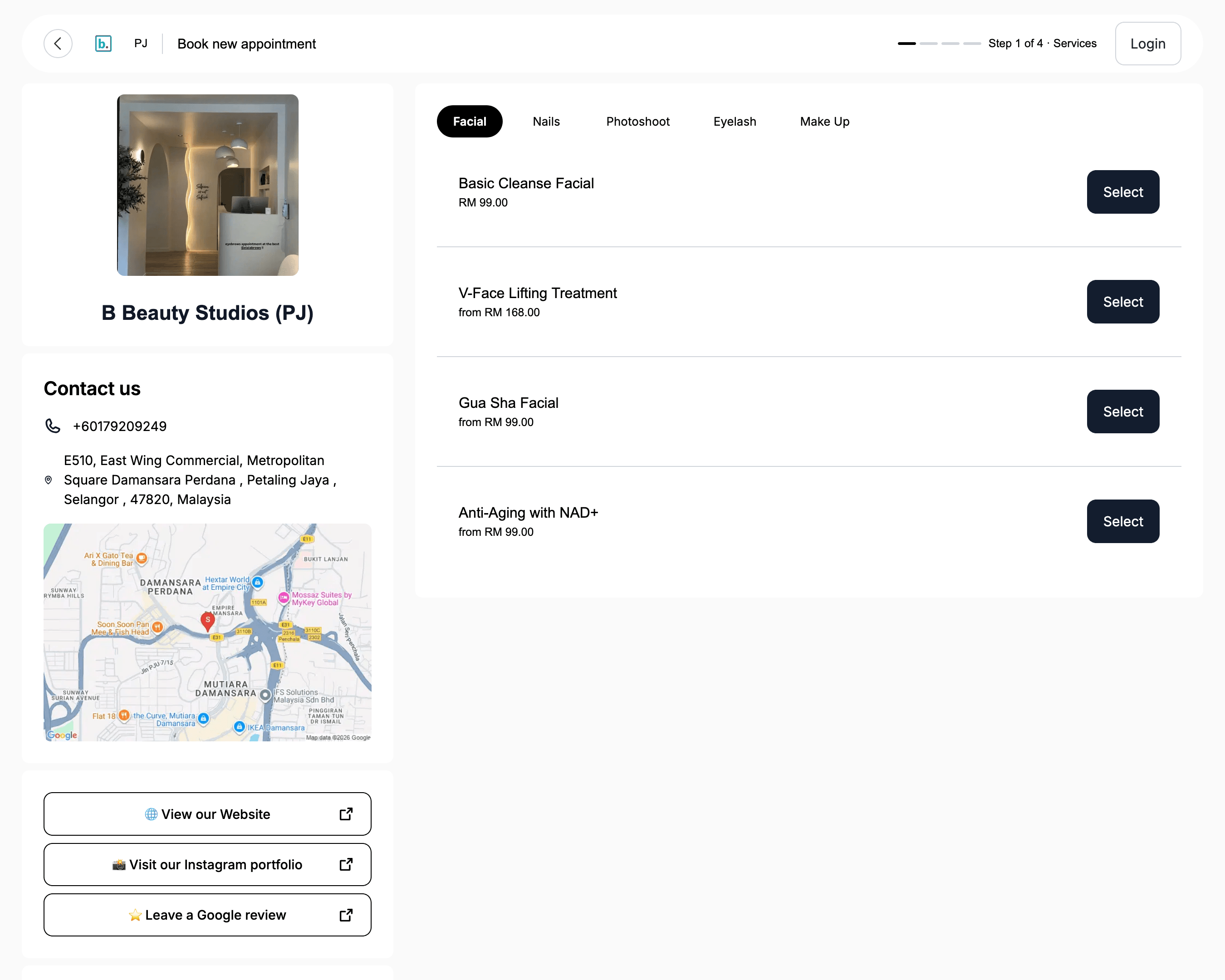Image resolution: width=1225 pixels, height=980 pixels.
Task: Select V-Face Lifting Treatment
Action: coord(1123,302)
